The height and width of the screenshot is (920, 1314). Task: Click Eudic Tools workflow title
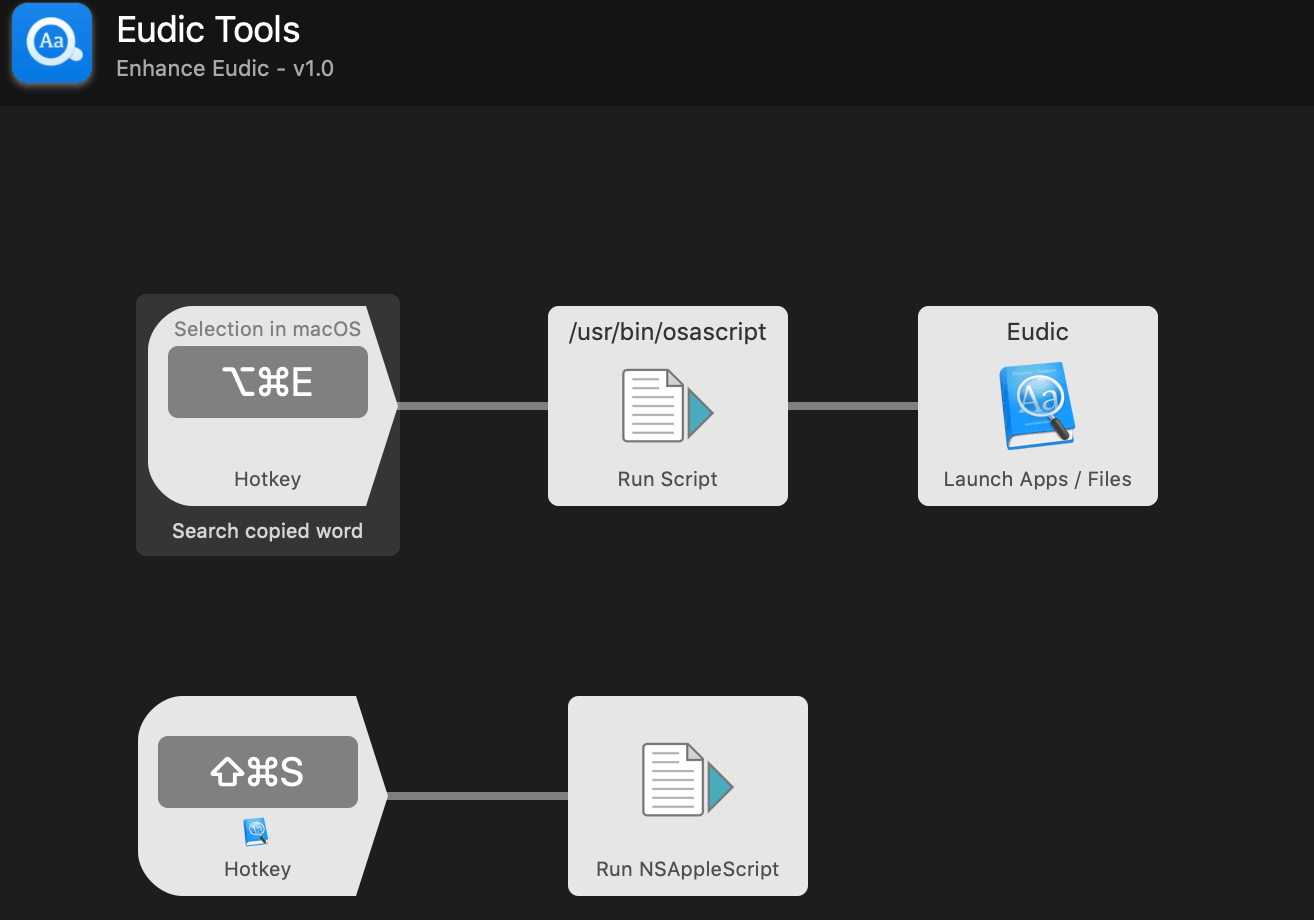pyautogui.click(x=208, y=30)
